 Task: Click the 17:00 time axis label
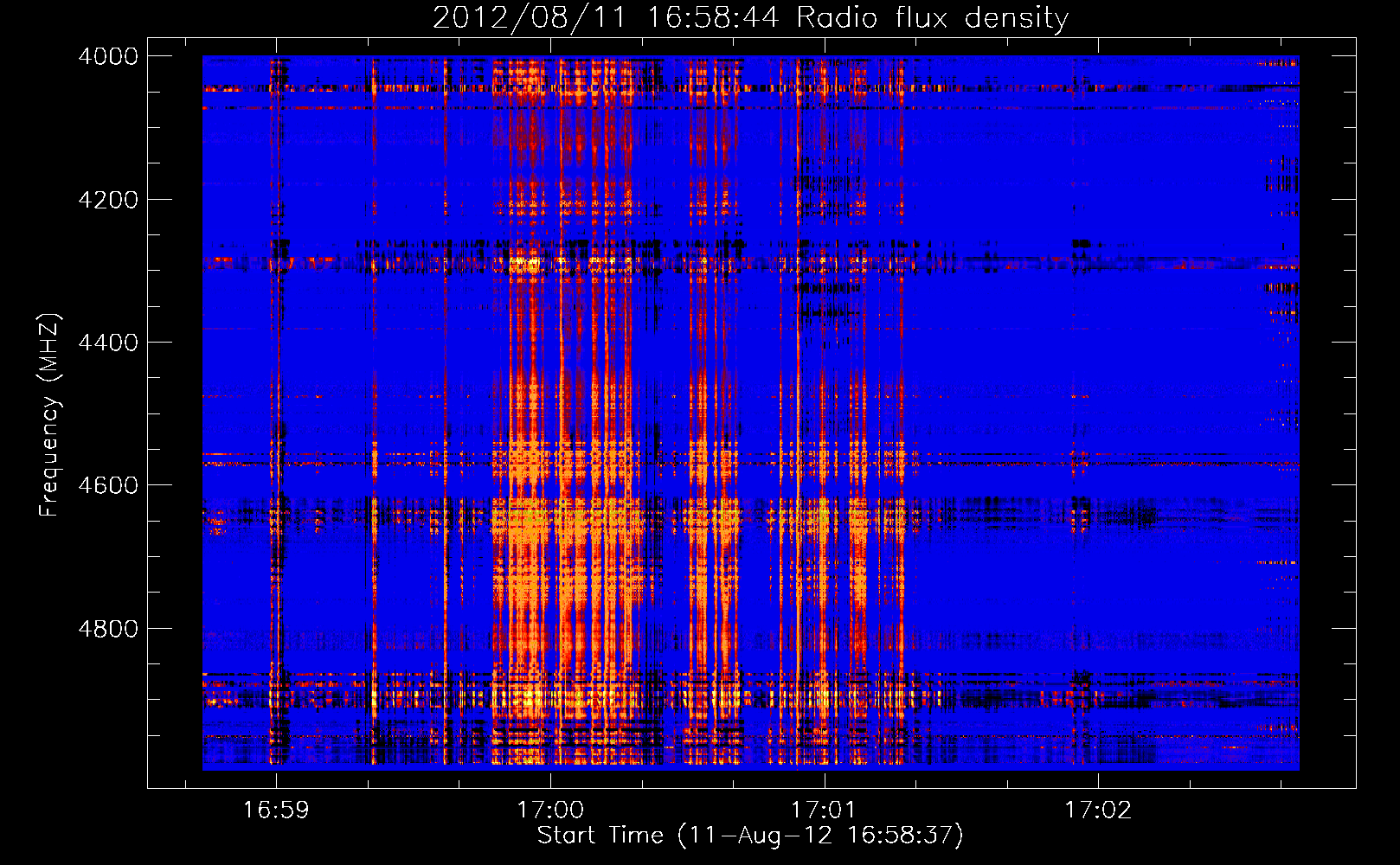point(550,811)
